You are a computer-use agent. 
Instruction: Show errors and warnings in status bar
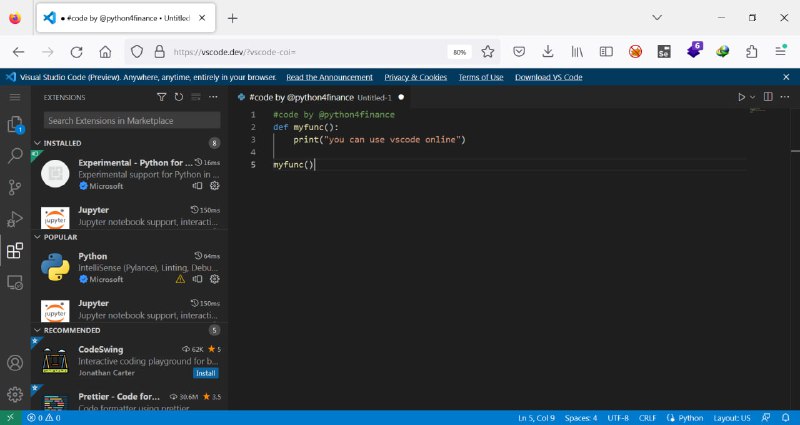pos(44,418)
